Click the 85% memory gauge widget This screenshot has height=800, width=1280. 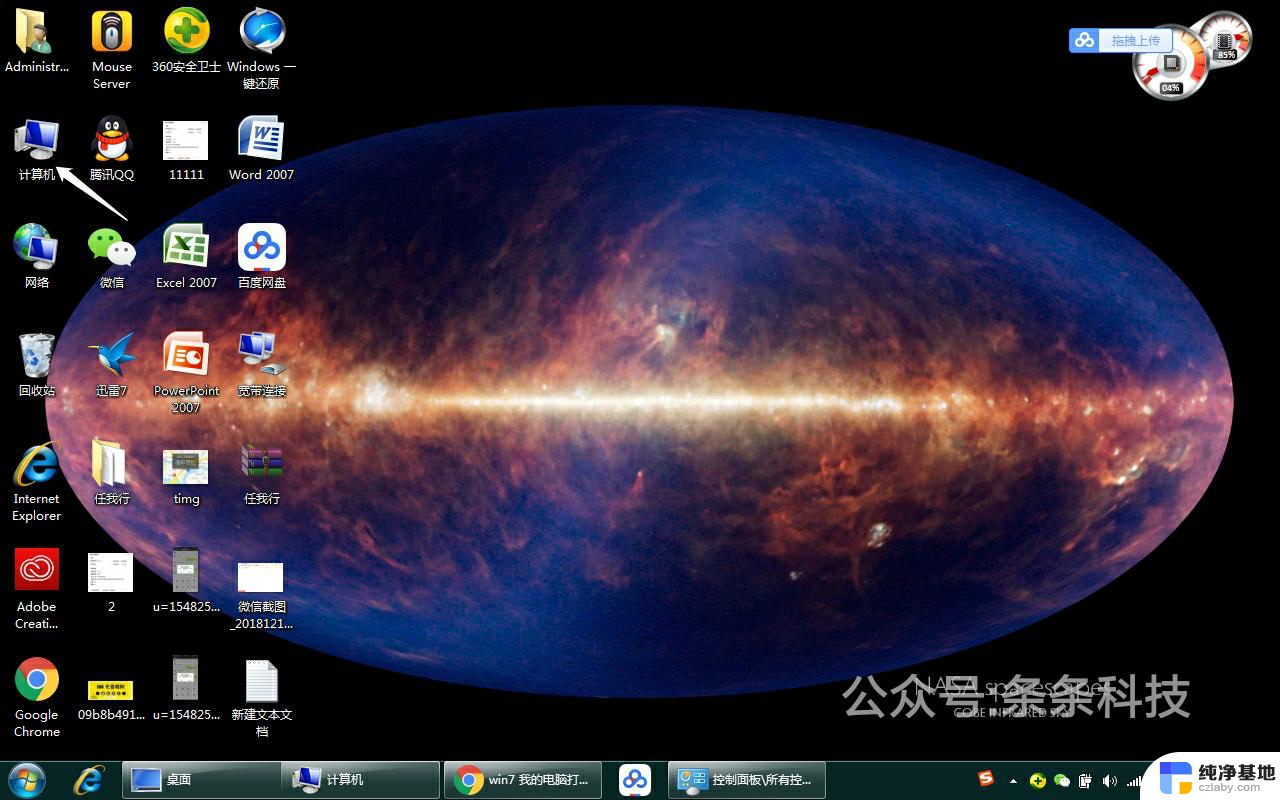(x=1224, y=41)
